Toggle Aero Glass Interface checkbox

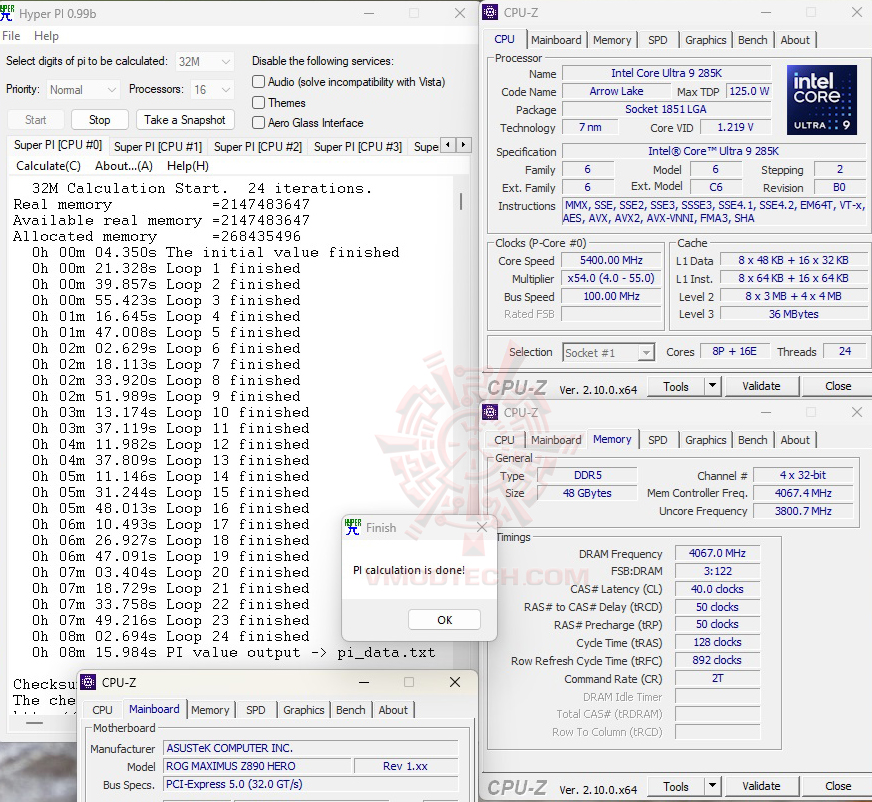coord(258,122)
